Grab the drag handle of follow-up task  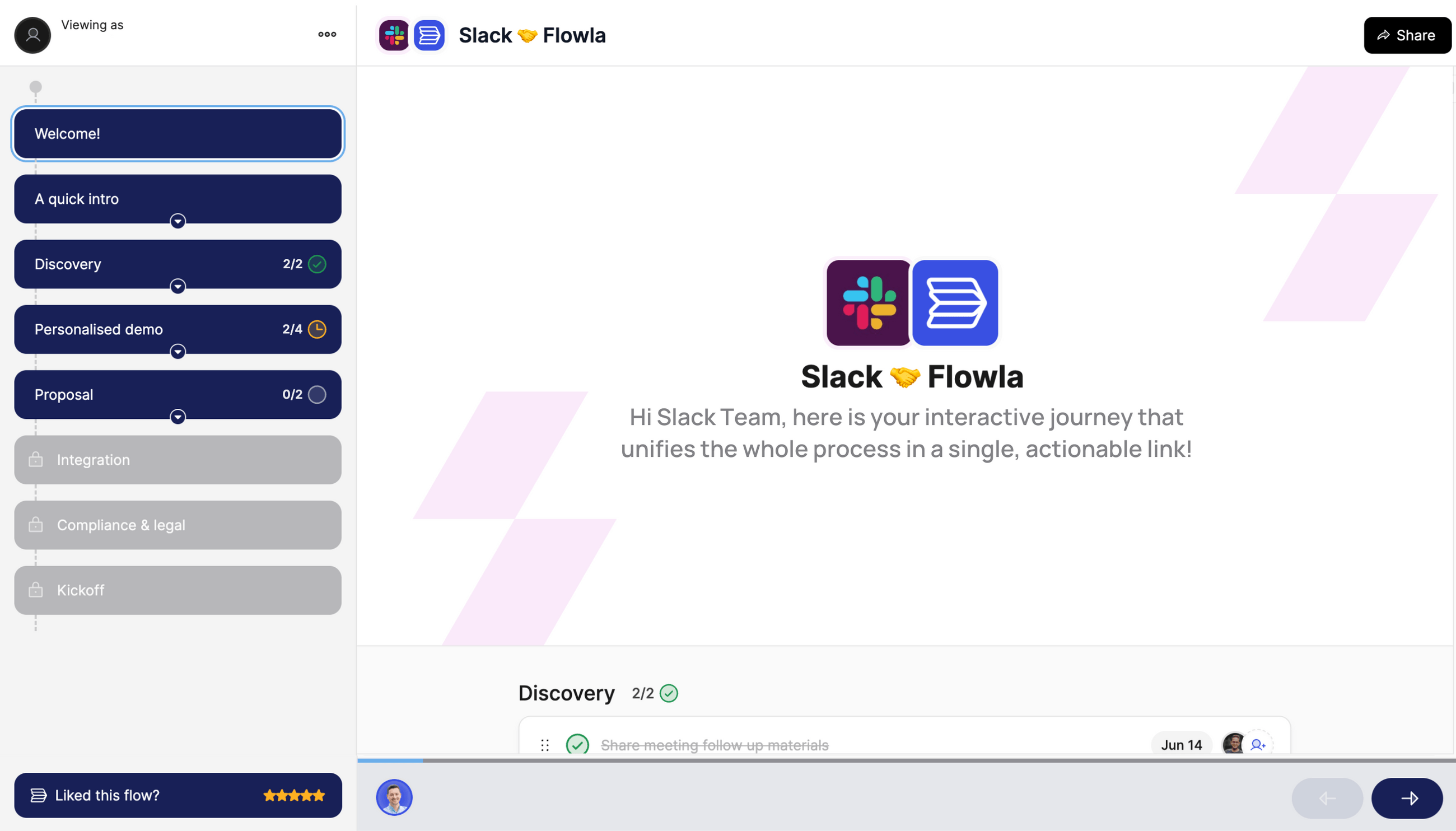[x=544, y=745]
